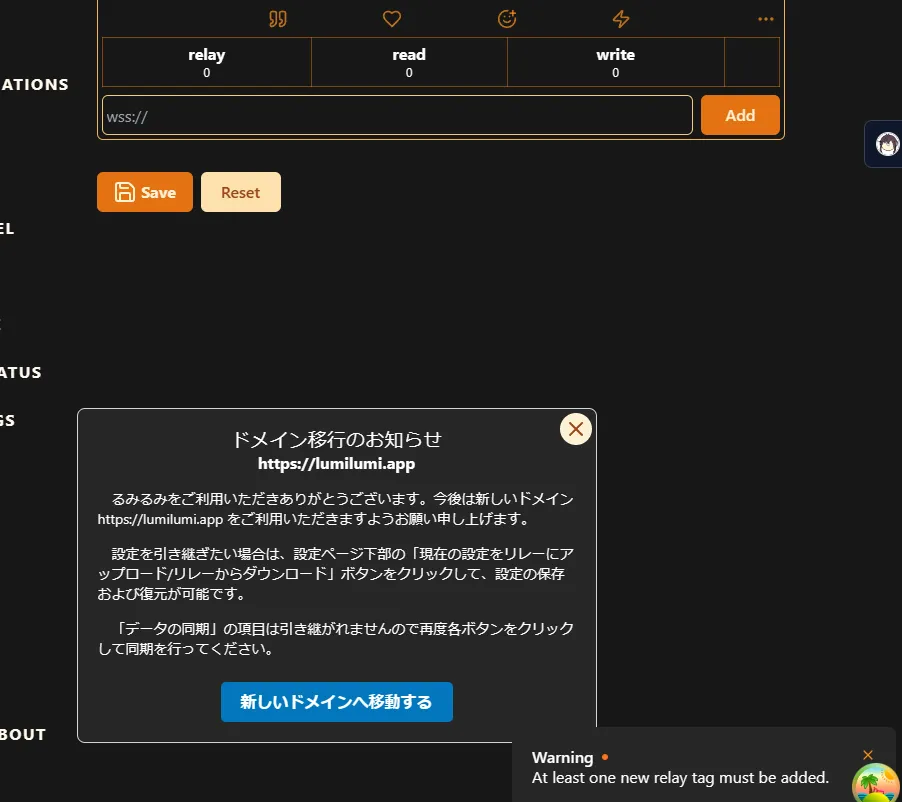The width and height of the screenshot is (902, 802).
Task: Open the emoji reaction picker icon
Action: [x=507, y=19]
